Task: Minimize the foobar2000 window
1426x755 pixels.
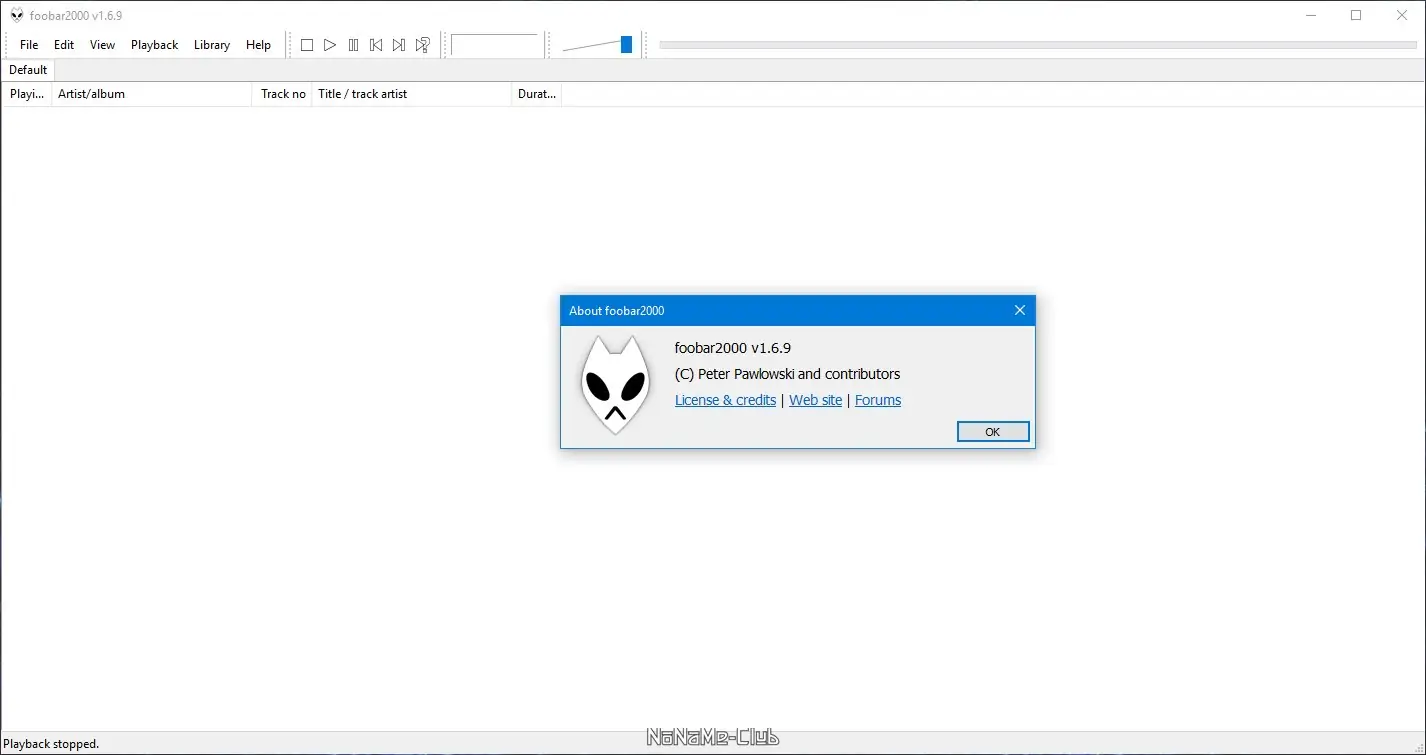Action: tap(1311, 15)
